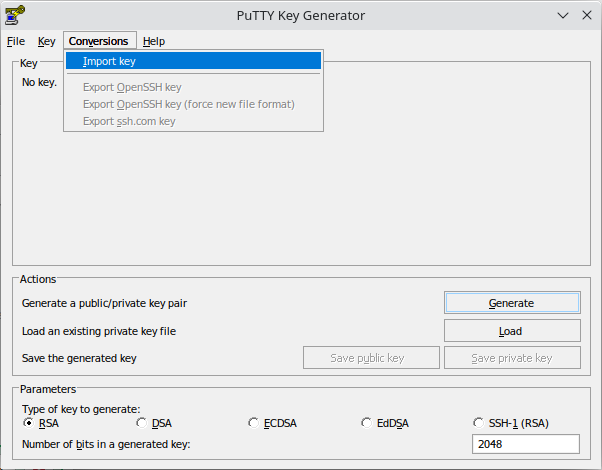Click the Load button for existing key

[512, 331]
